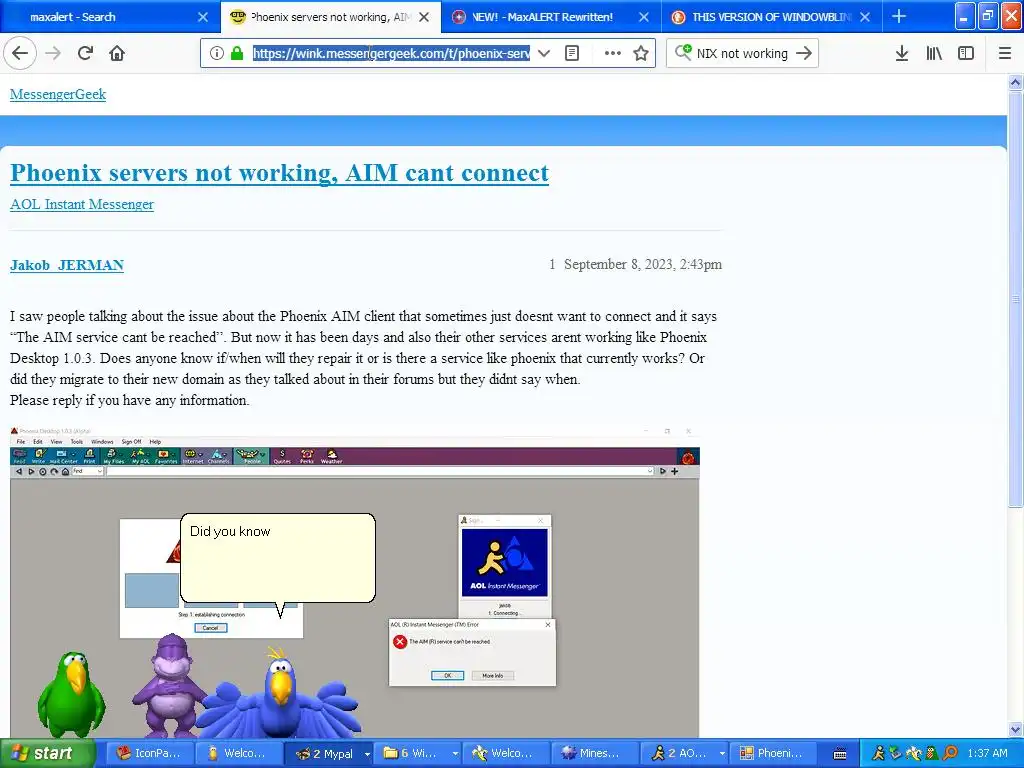This screenshot has width=1024, height=768.
Task: Open the AOL Instant Messenger category link
Action: tap(82, 204)
